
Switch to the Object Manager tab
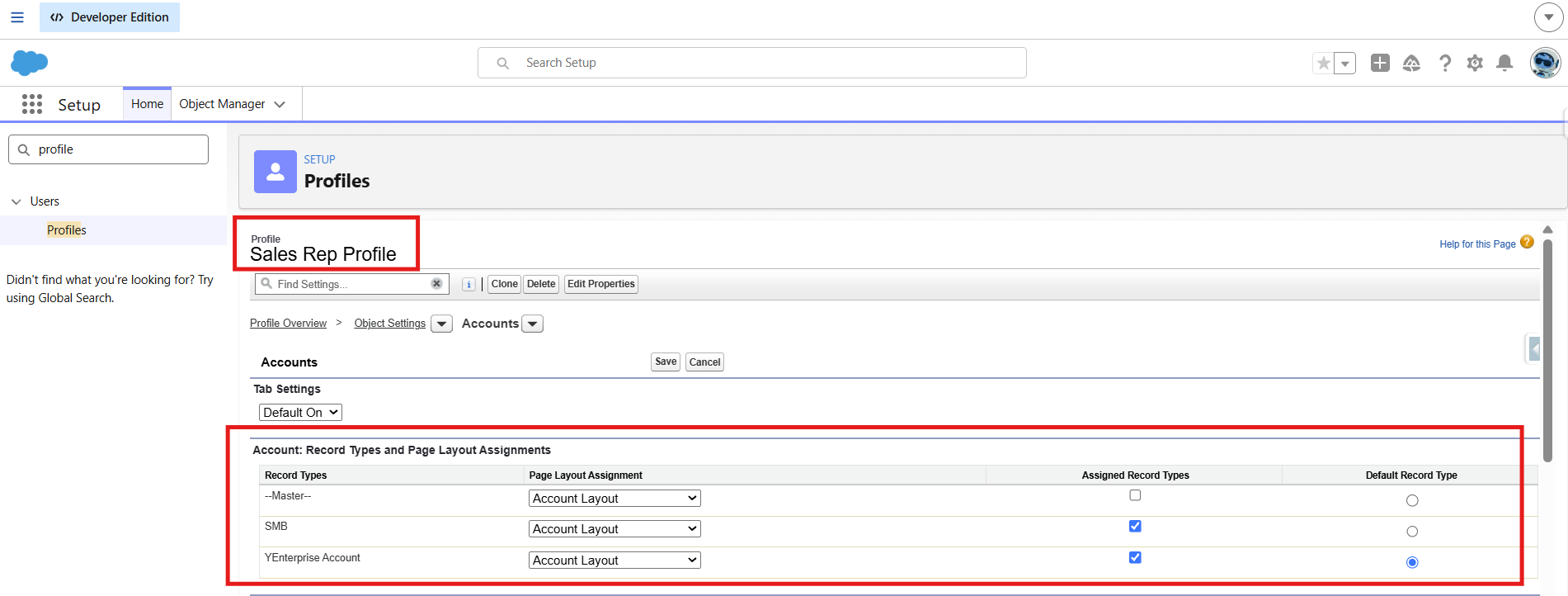tap(222, 104)
